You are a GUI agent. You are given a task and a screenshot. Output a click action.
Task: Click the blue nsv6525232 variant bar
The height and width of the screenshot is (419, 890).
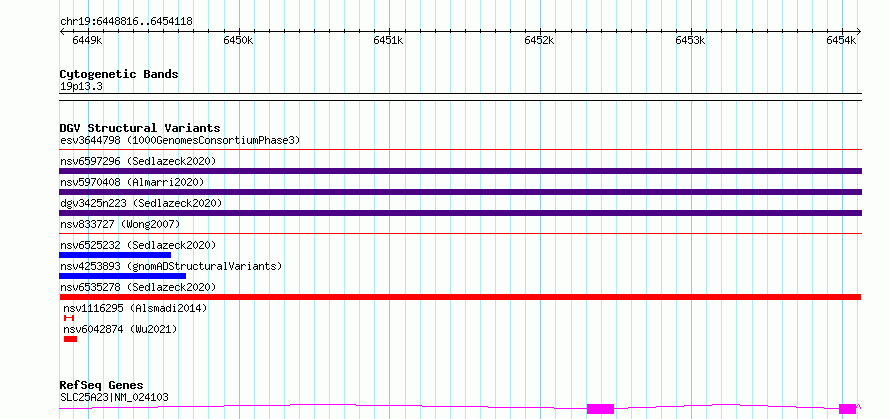pyautogui.click(x=115, y=255)
